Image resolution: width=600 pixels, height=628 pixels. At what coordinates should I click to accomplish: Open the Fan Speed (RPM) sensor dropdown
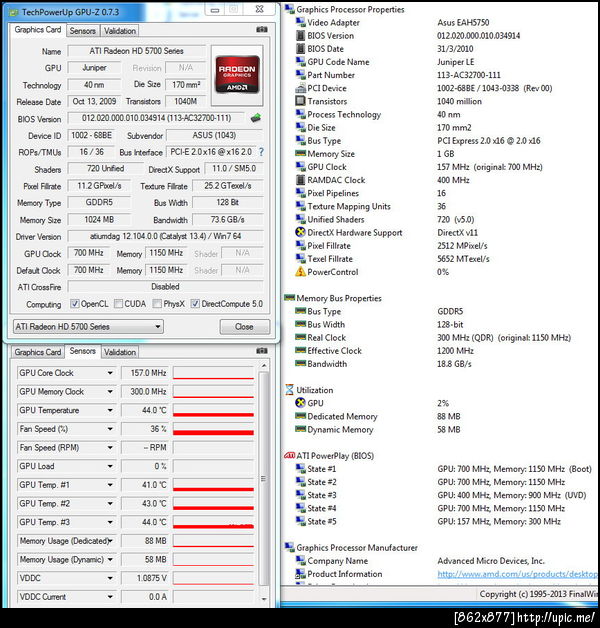coord(110,447)
